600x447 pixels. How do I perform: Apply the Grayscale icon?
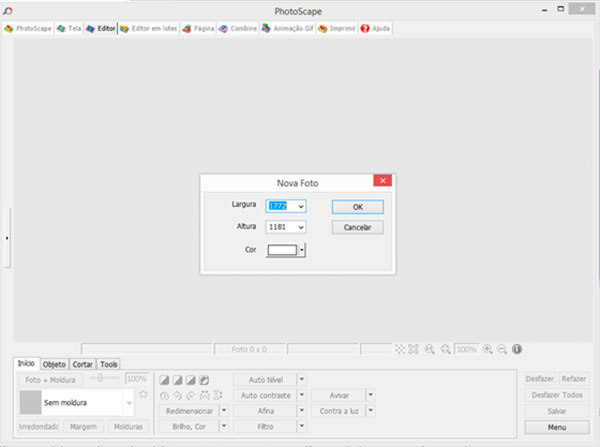point(177,380)
